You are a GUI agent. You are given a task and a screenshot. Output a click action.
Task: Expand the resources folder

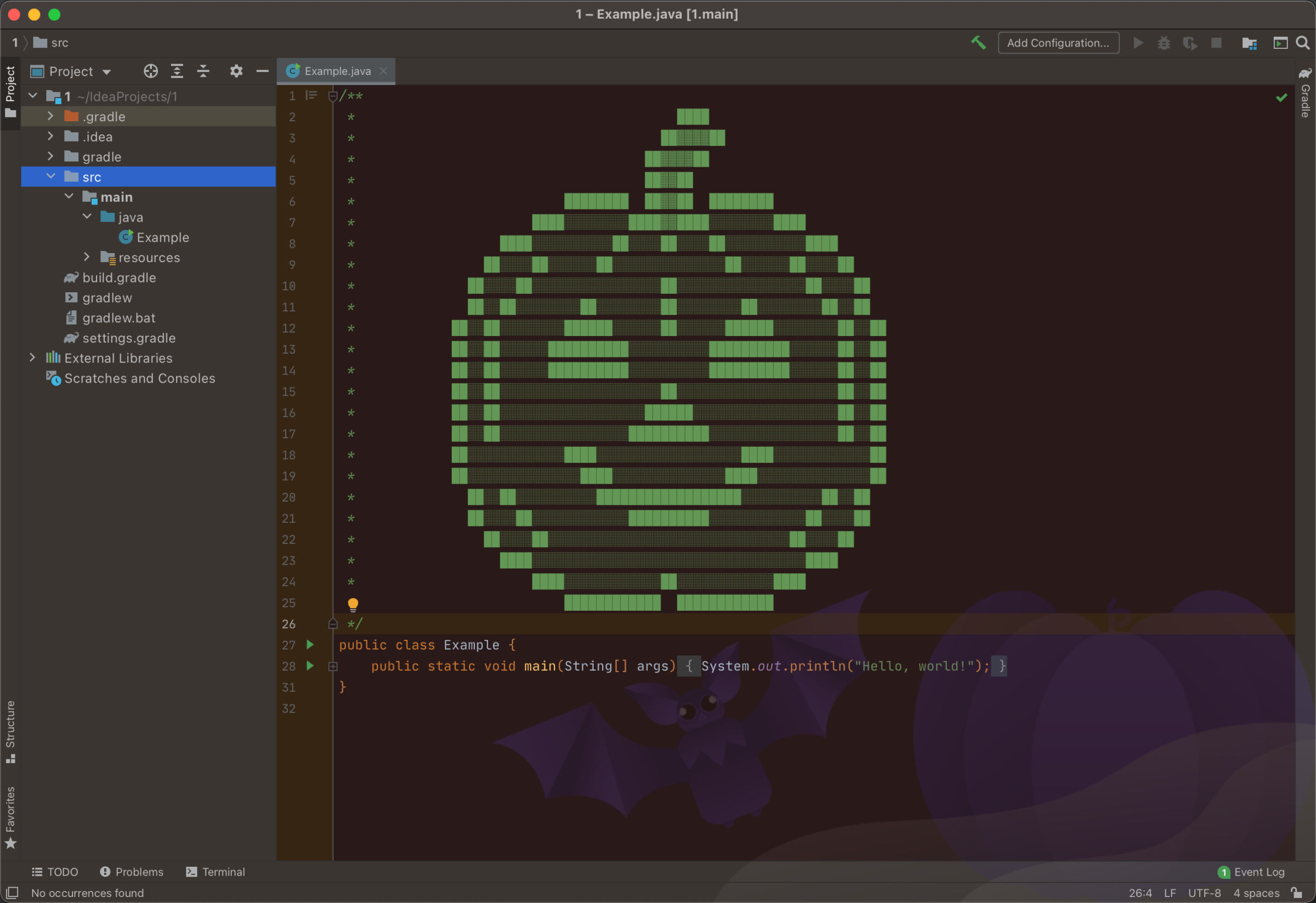tap(87, 257)
